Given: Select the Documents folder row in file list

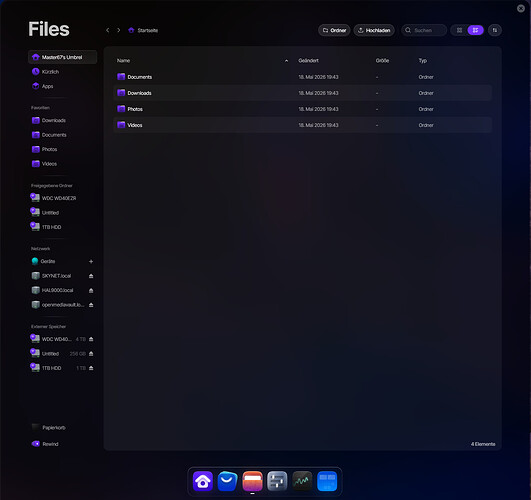Looking at the screenshot, I should click(x=303, y=77).
